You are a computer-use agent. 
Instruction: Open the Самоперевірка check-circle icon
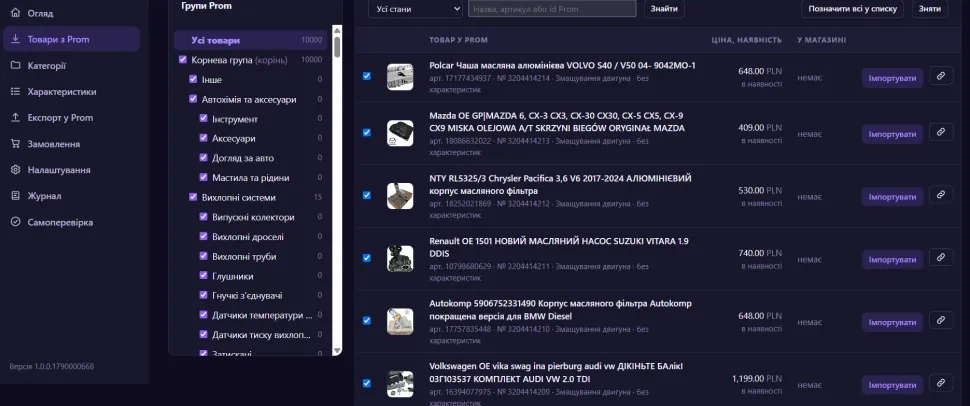click(x=15, y=222)
